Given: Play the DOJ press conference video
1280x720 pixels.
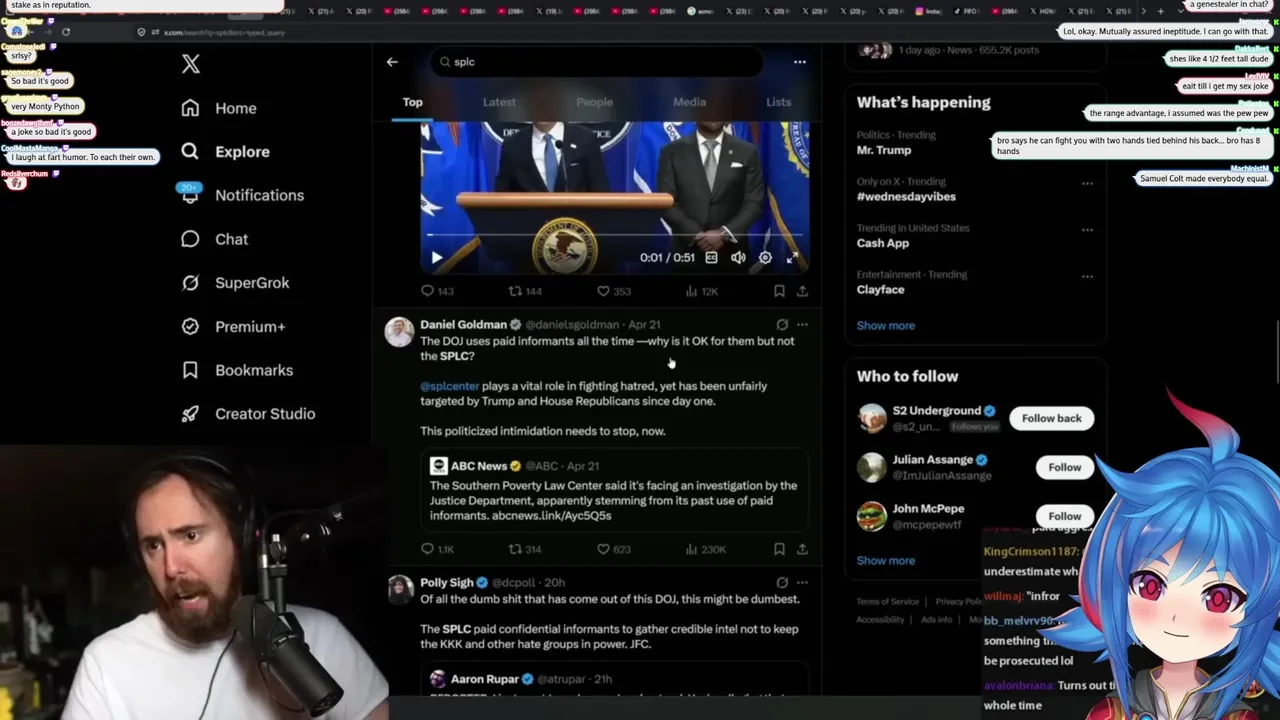Looking at the screenshot, I should point(437,258).
